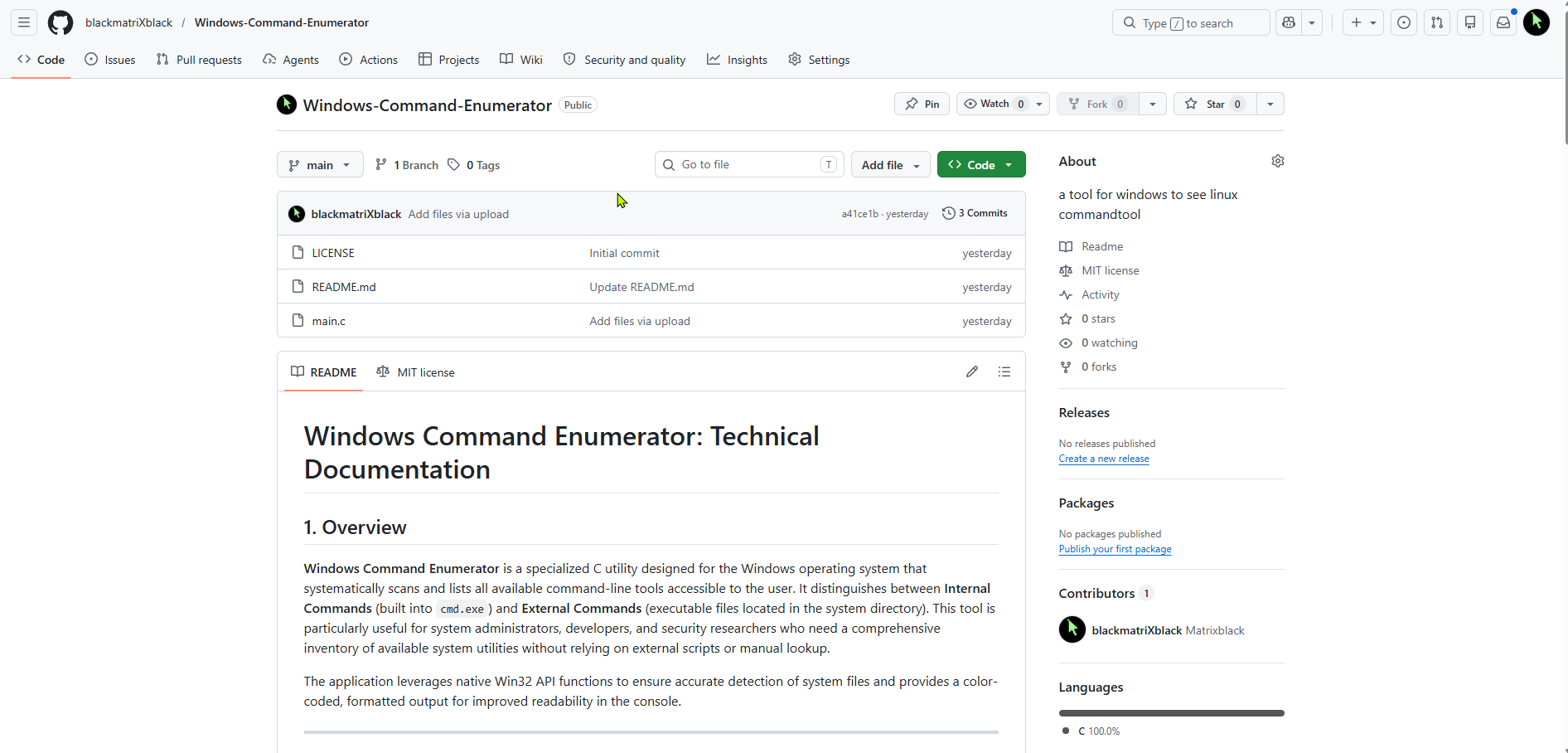Click Publish your first package link
Image resolution: width=1568 pixels, height=753 pixels.
point(1116,549)
